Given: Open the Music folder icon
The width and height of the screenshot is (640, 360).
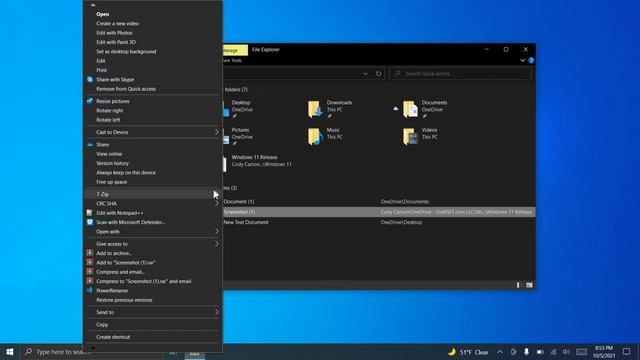Looking at the screenshot, I should [315, 136].
